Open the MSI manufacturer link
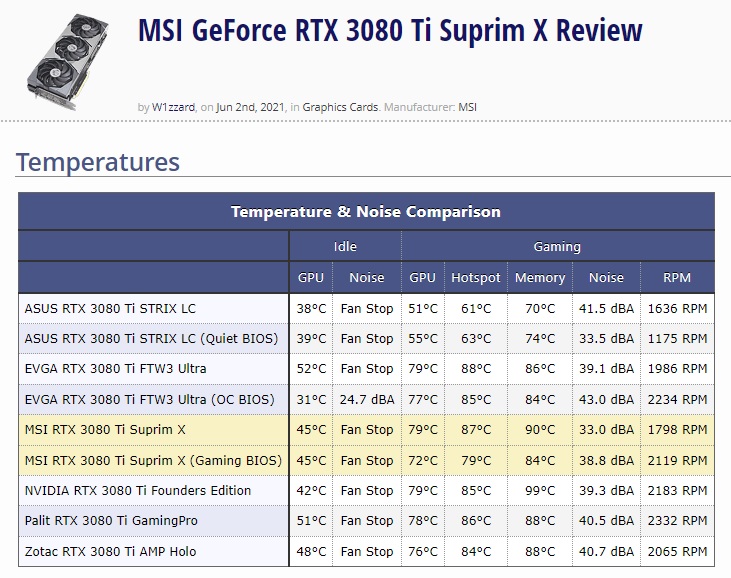This screenshot has width=731, height=578. pyautogui.click(x=468, y=107)
